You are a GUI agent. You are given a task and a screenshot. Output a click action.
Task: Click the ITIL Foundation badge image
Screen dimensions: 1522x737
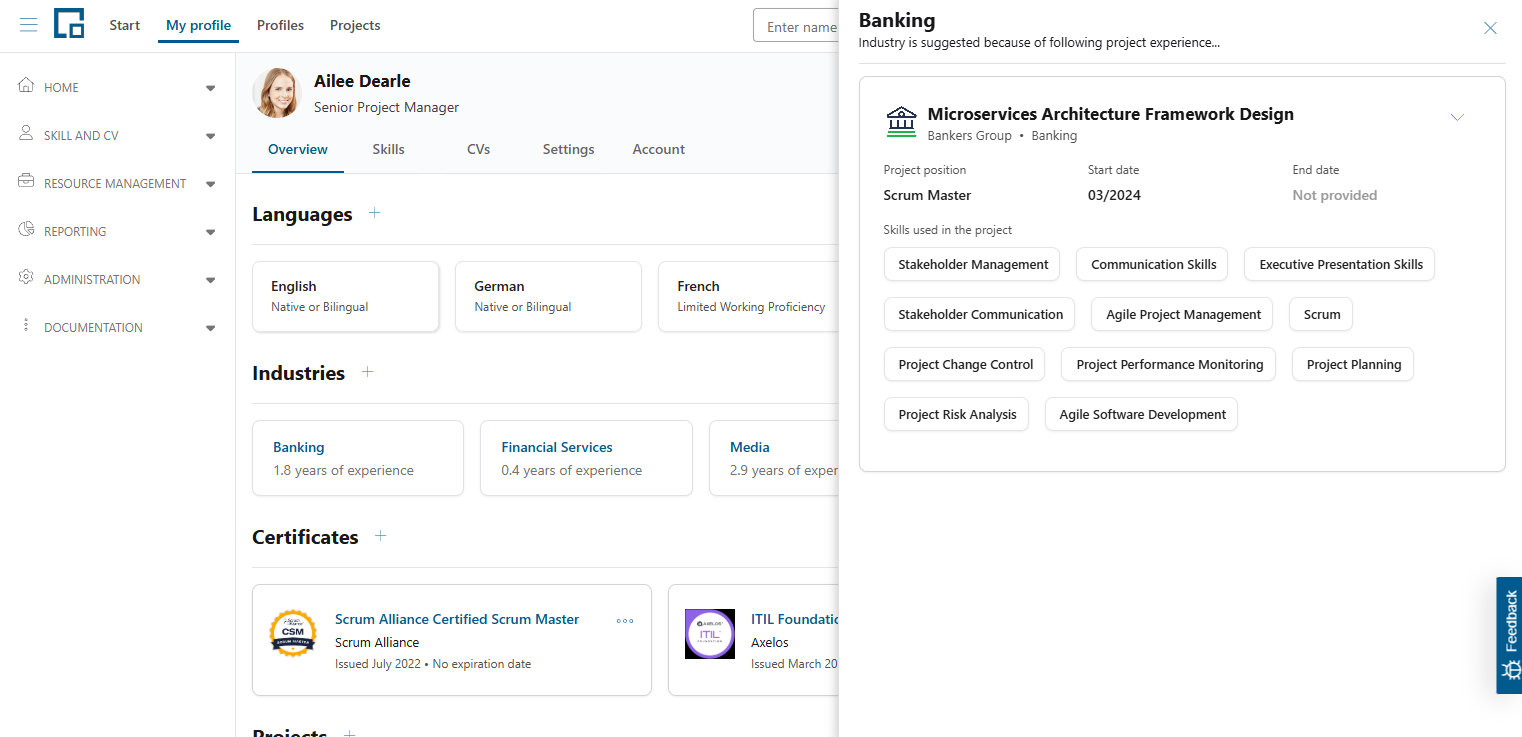pos(710,634)
